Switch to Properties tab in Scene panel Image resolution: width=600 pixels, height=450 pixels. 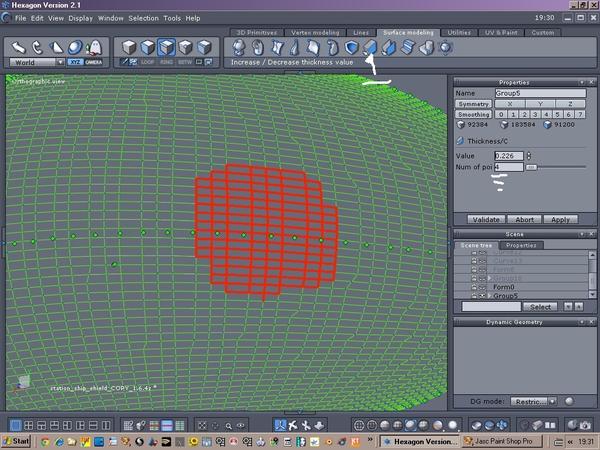(520, 245)
